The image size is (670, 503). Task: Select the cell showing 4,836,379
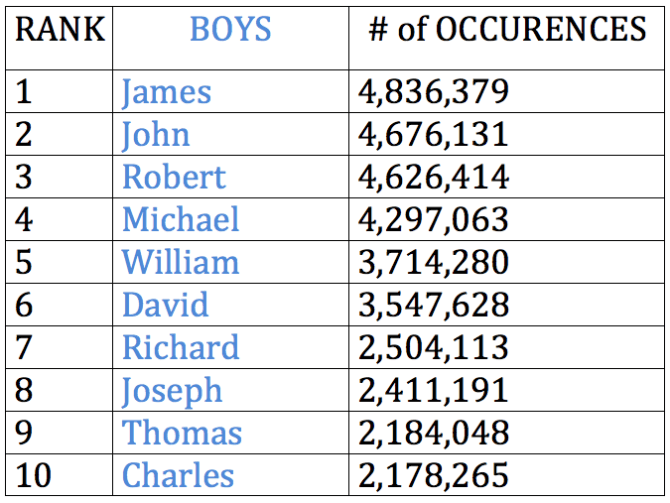(434, 92)
